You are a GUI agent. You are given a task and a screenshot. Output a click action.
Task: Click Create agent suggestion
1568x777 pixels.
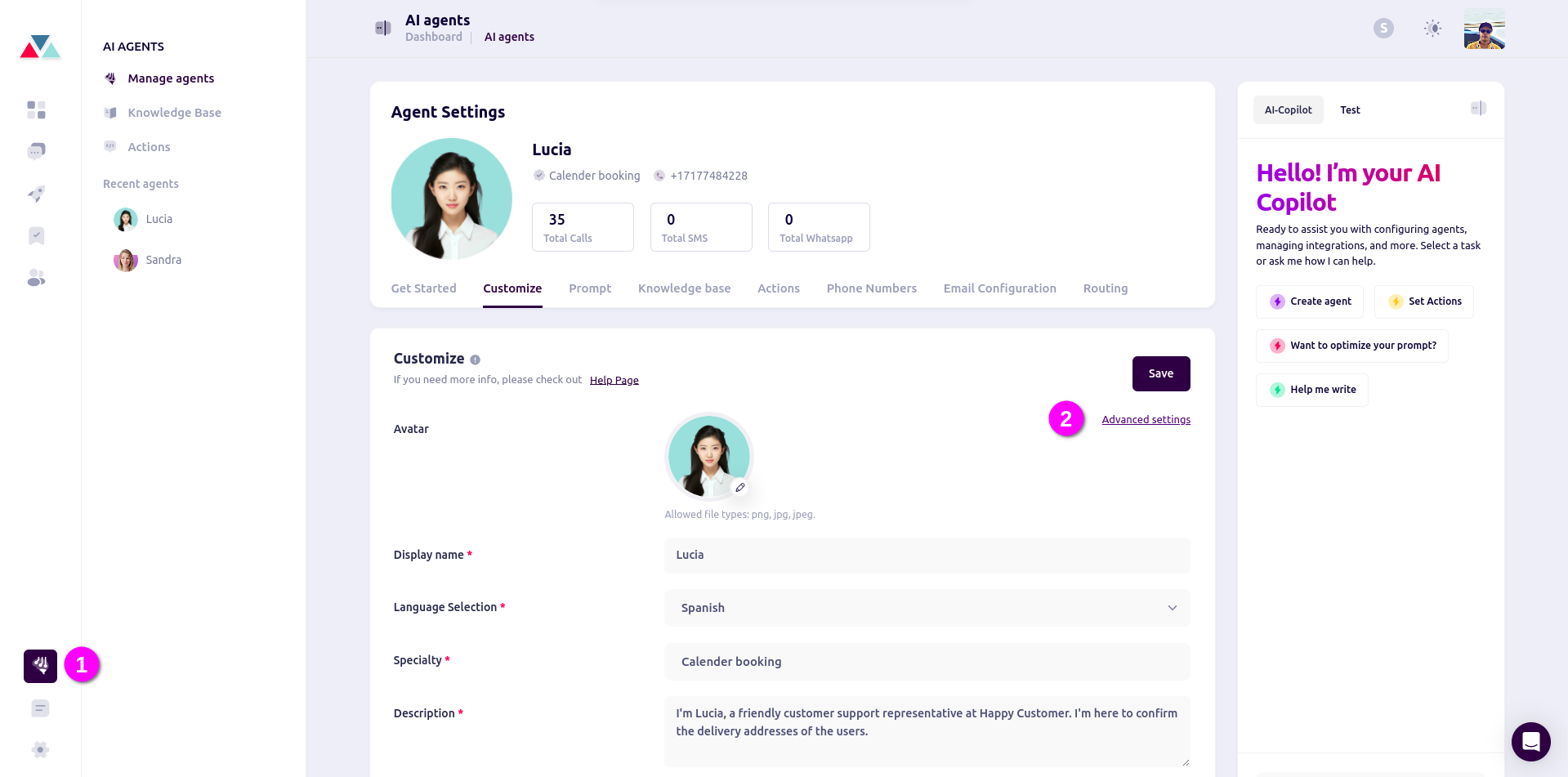[1309, 301]
